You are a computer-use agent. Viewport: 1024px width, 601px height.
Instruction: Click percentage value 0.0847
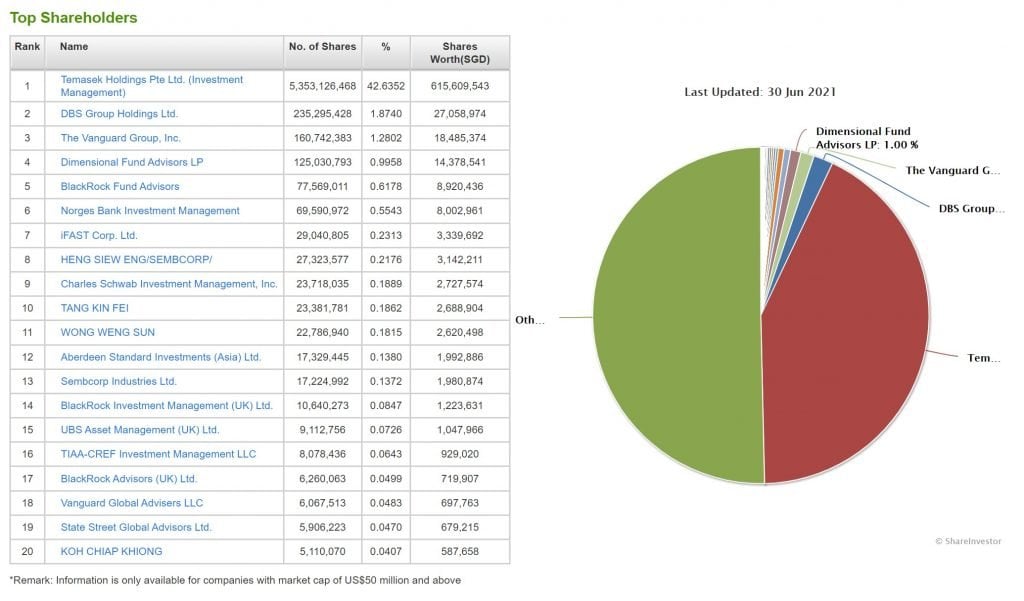[x=386, y=405]
